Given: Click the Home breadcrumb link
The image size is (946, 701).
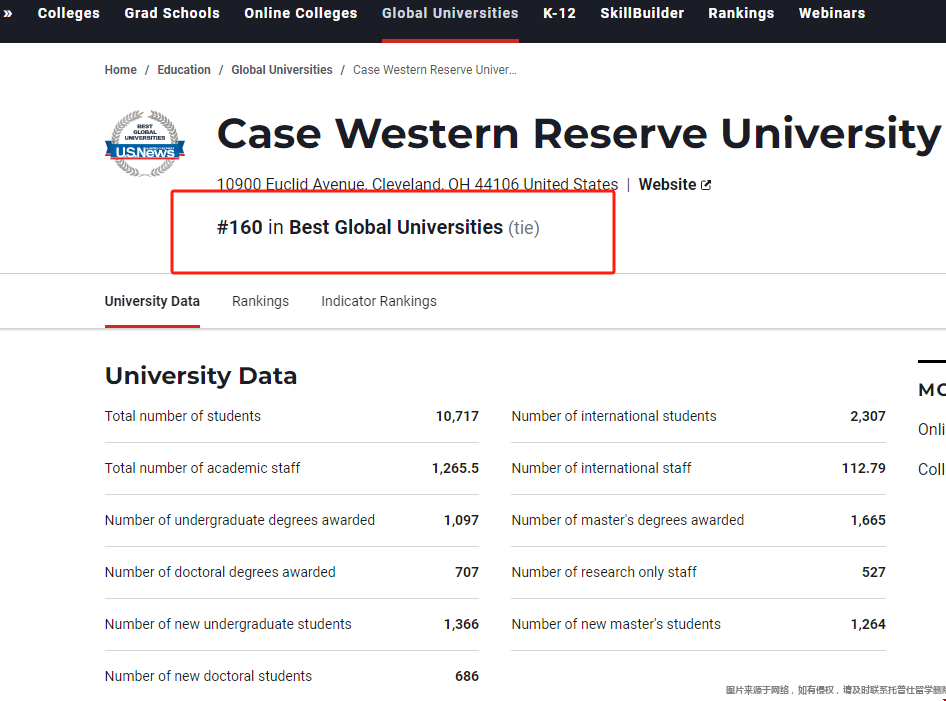Looking at the screenshot, I should click(x=121, y=70).
